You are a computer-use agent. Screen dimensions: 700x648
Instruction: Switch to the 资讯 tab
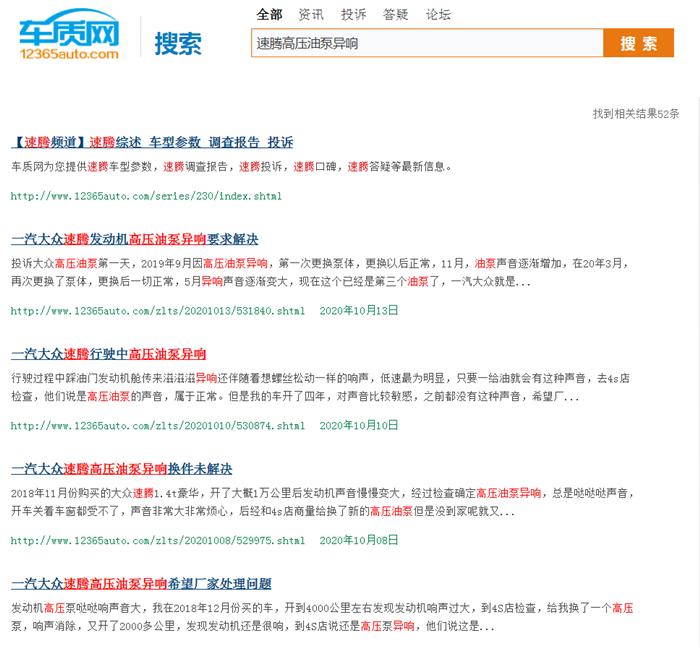pos(311,15)
